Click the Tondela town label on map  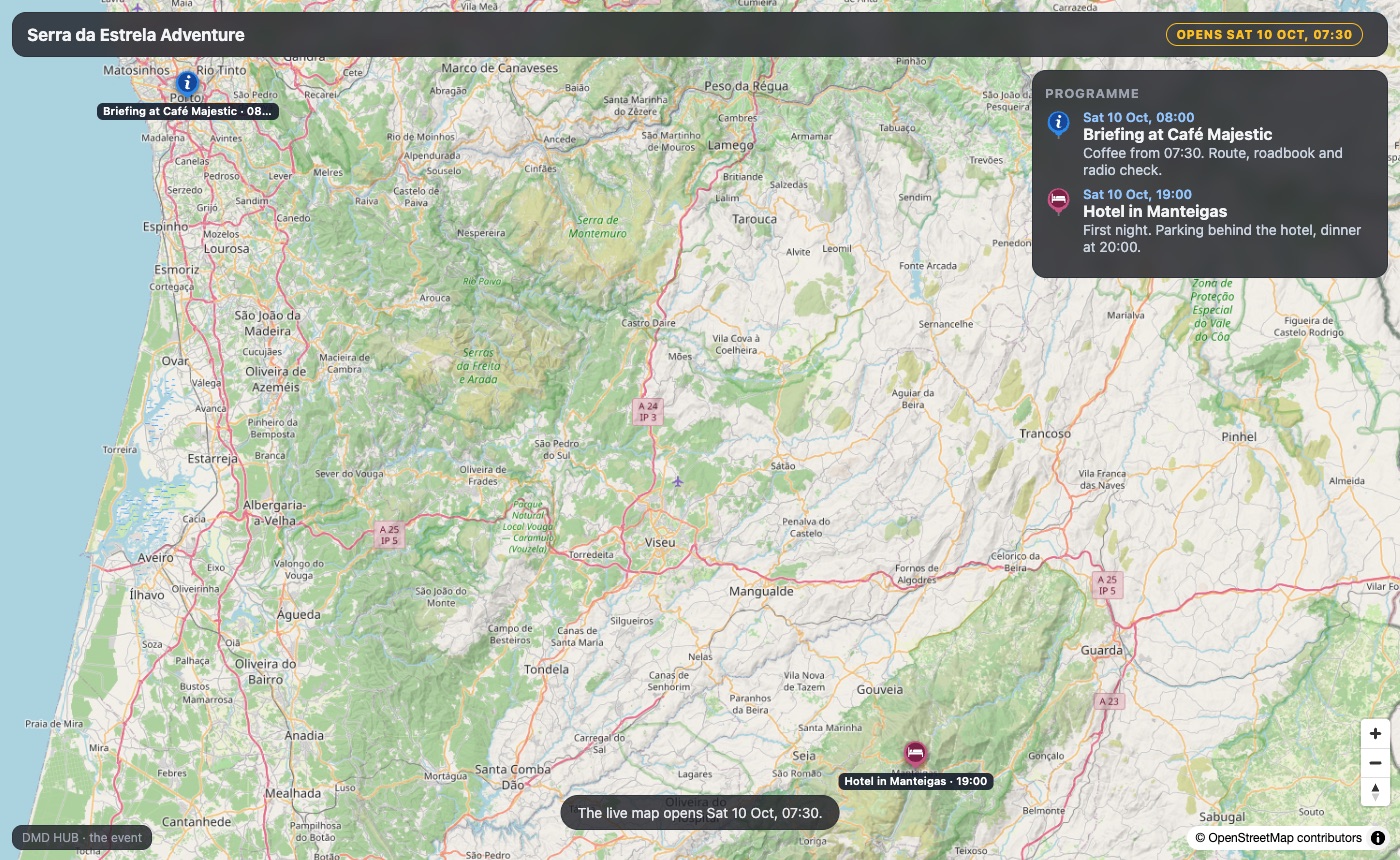point(547,669)
